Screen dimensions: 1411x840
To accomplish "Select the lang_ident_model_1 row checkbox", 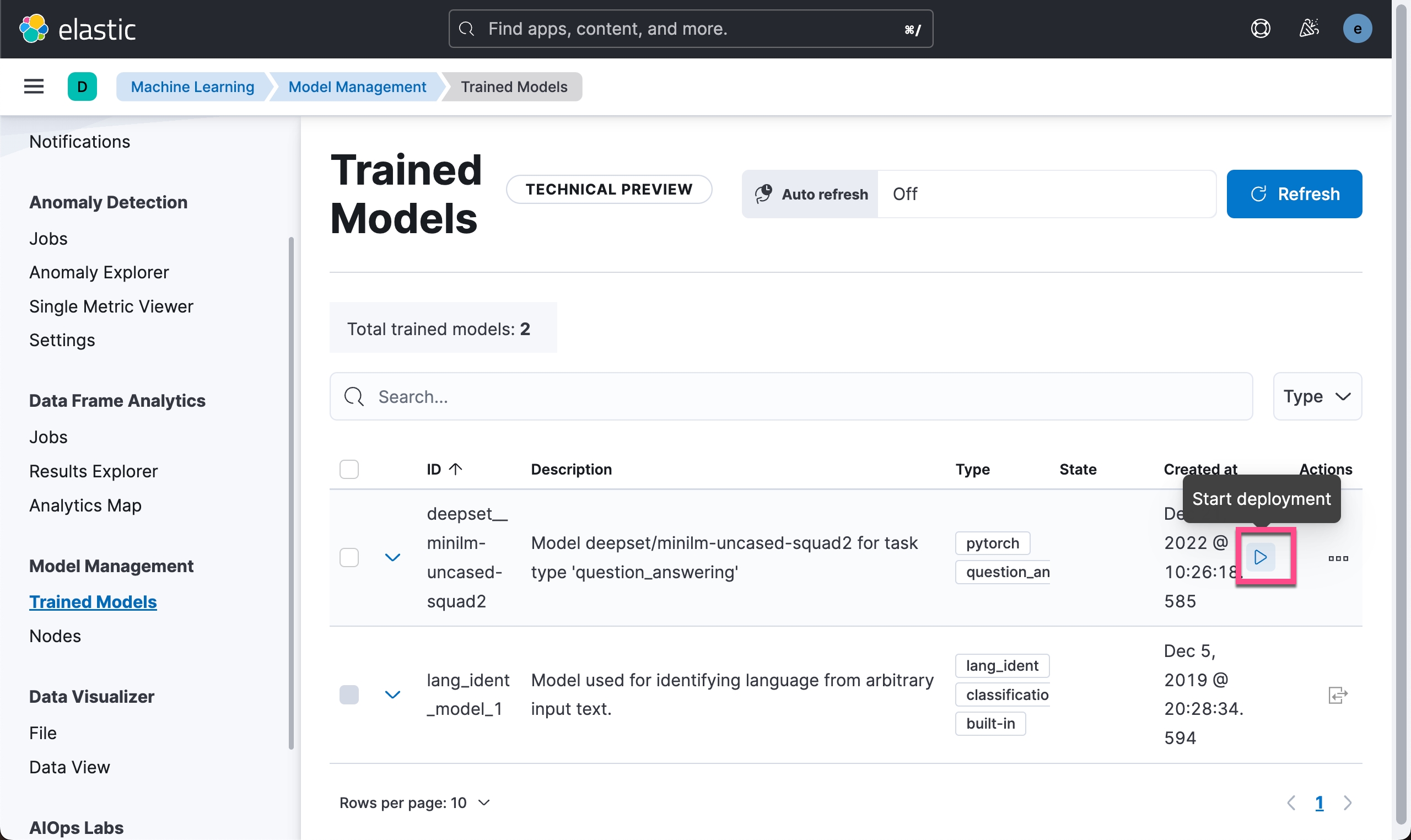I will tap(349, 694).
